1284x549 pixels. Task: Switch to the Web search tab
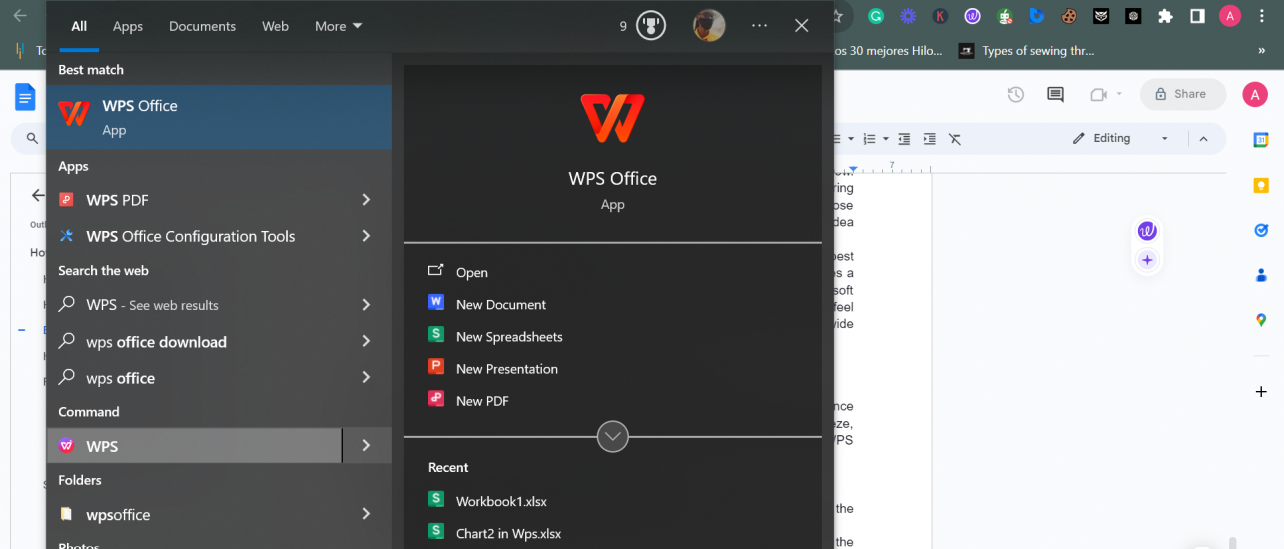(275, 26)
